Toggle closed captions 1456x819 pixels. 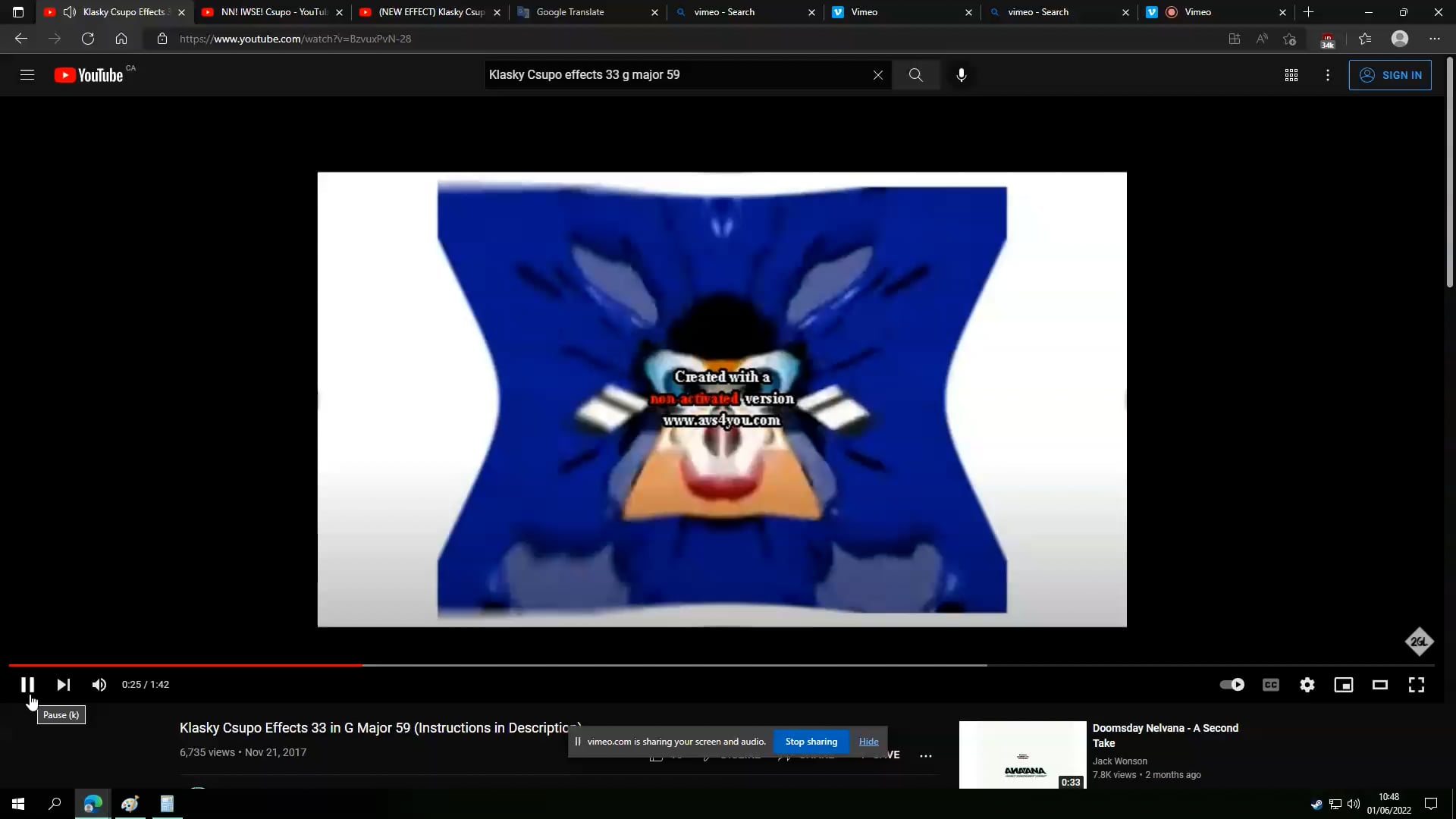tap(1271, 685)
